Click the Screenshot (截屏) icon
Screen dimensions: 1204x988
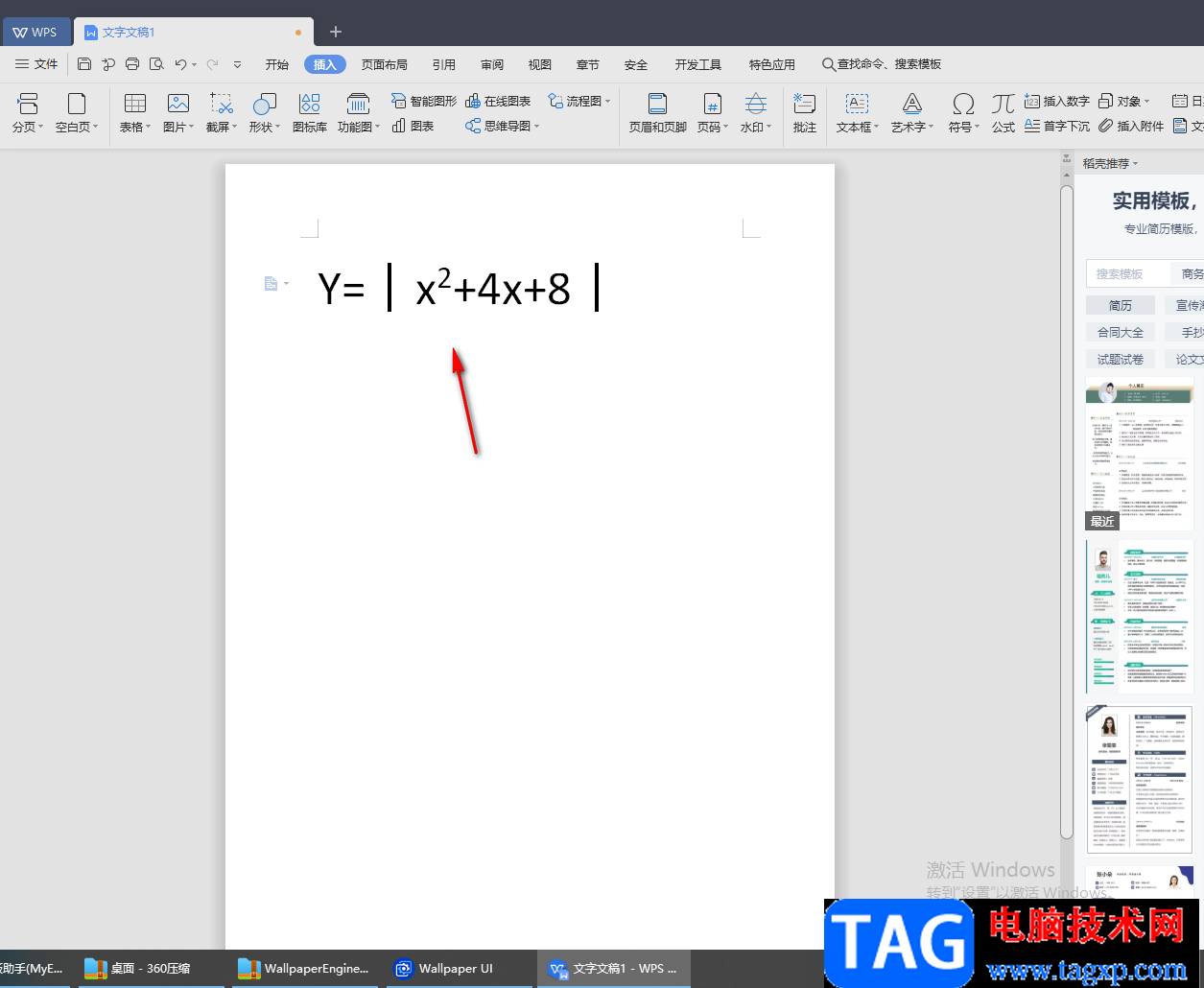click(222, 104)
